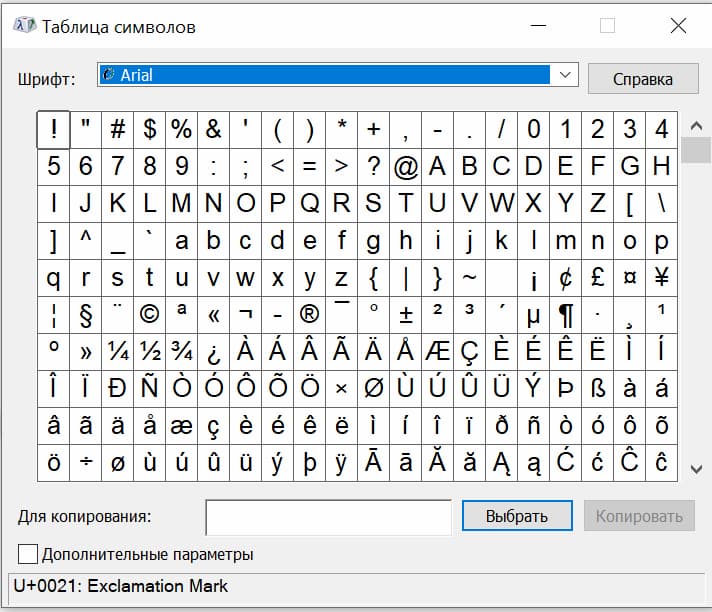This screenshot has width=712, height=612.
Task: Click the at sign @ character
Action: pyautogui.click(x=405, y=165)
